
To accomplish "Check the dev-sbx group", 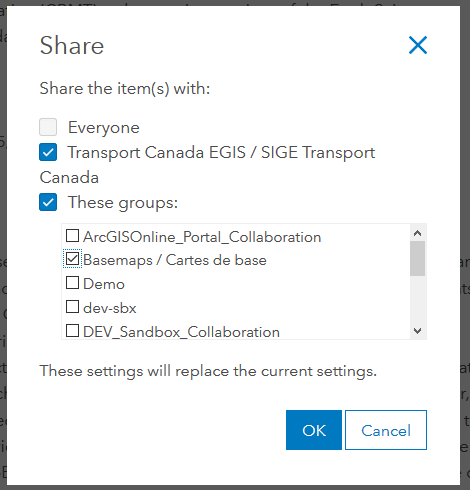I will click(x=72, y=307).
